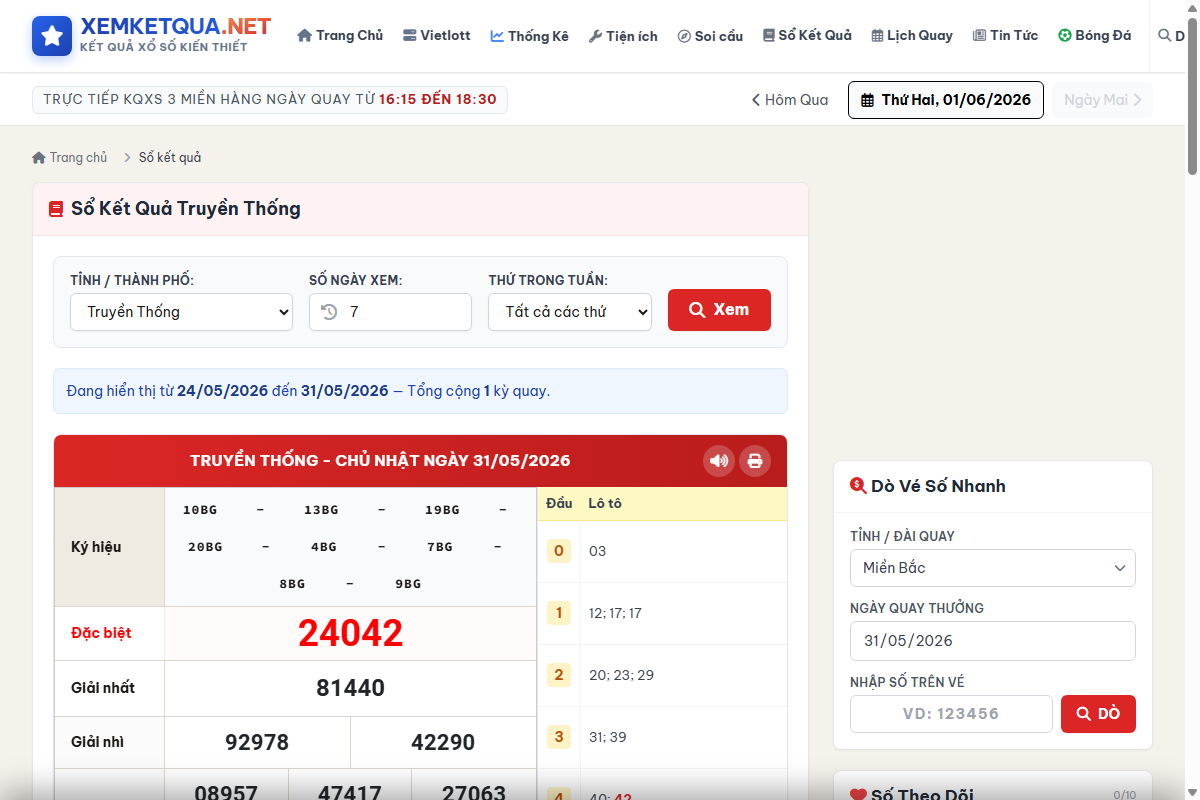
Task: Open the Bóng Đá page
Action: (x=1095, y=36)
